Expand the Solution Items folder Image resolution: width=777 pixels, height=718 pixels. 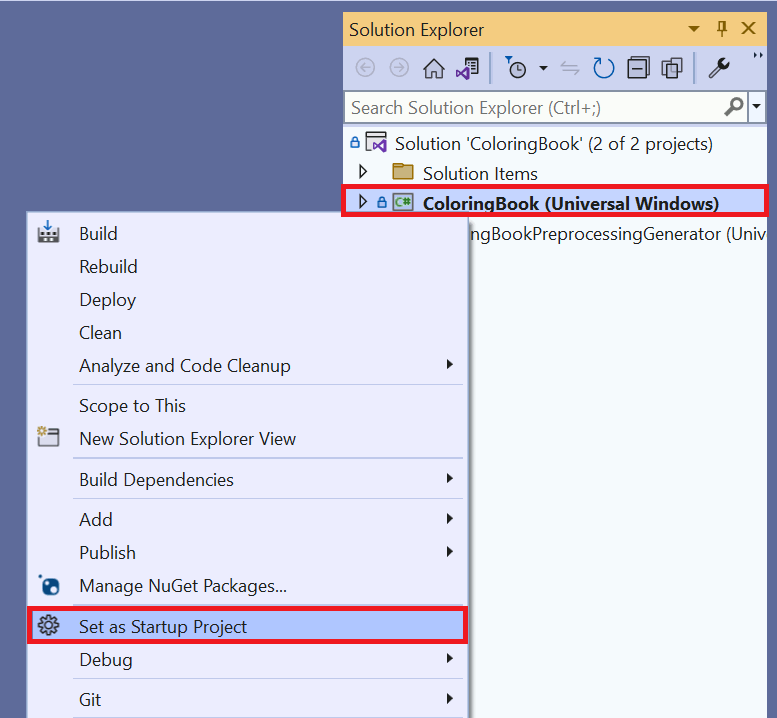[363, 173]
